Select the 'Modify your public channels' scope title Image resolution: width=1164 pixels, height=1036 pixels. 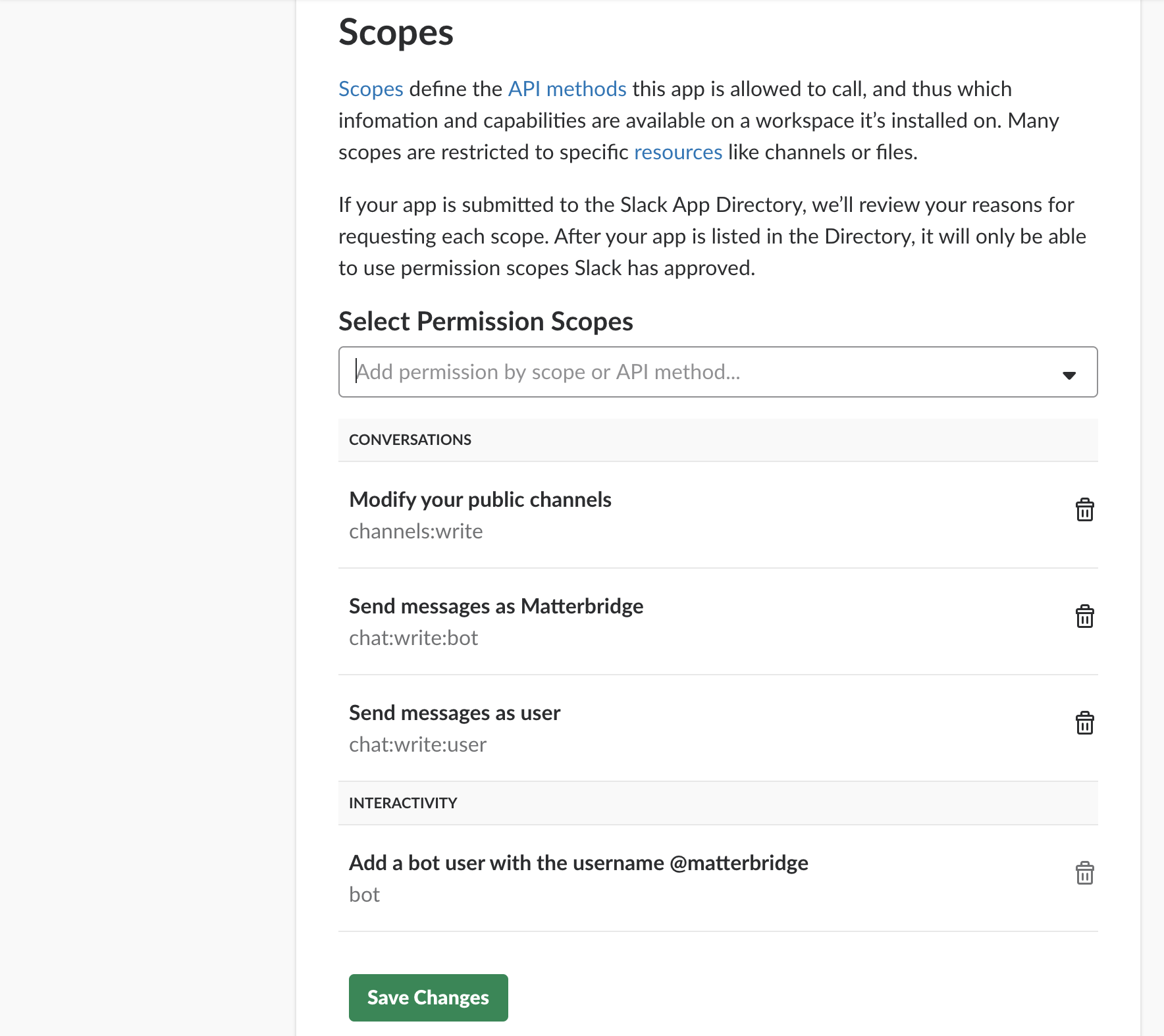coord(480,500)
